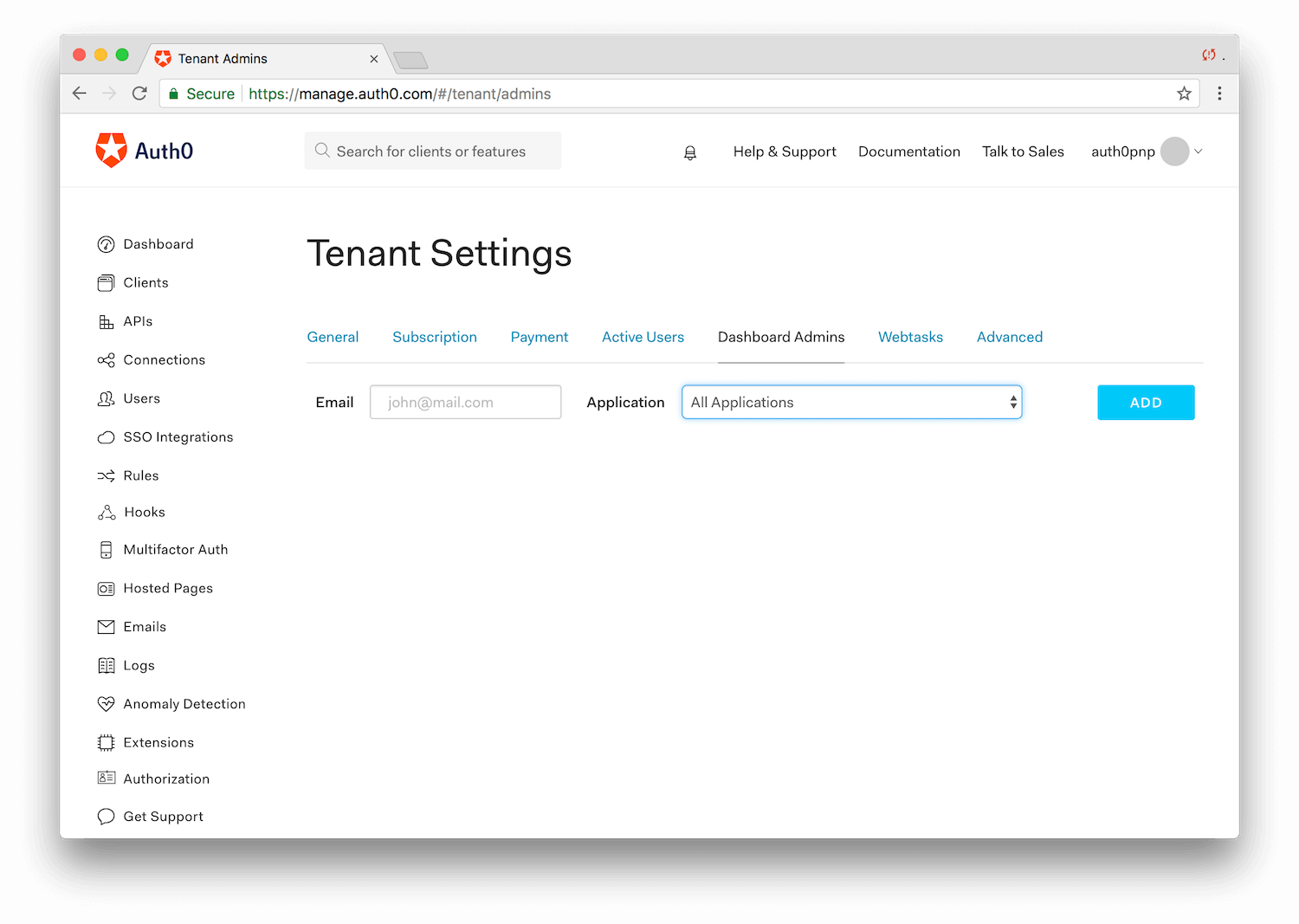Click the ADD button
1299x924 pixels.
(1146, 403)
